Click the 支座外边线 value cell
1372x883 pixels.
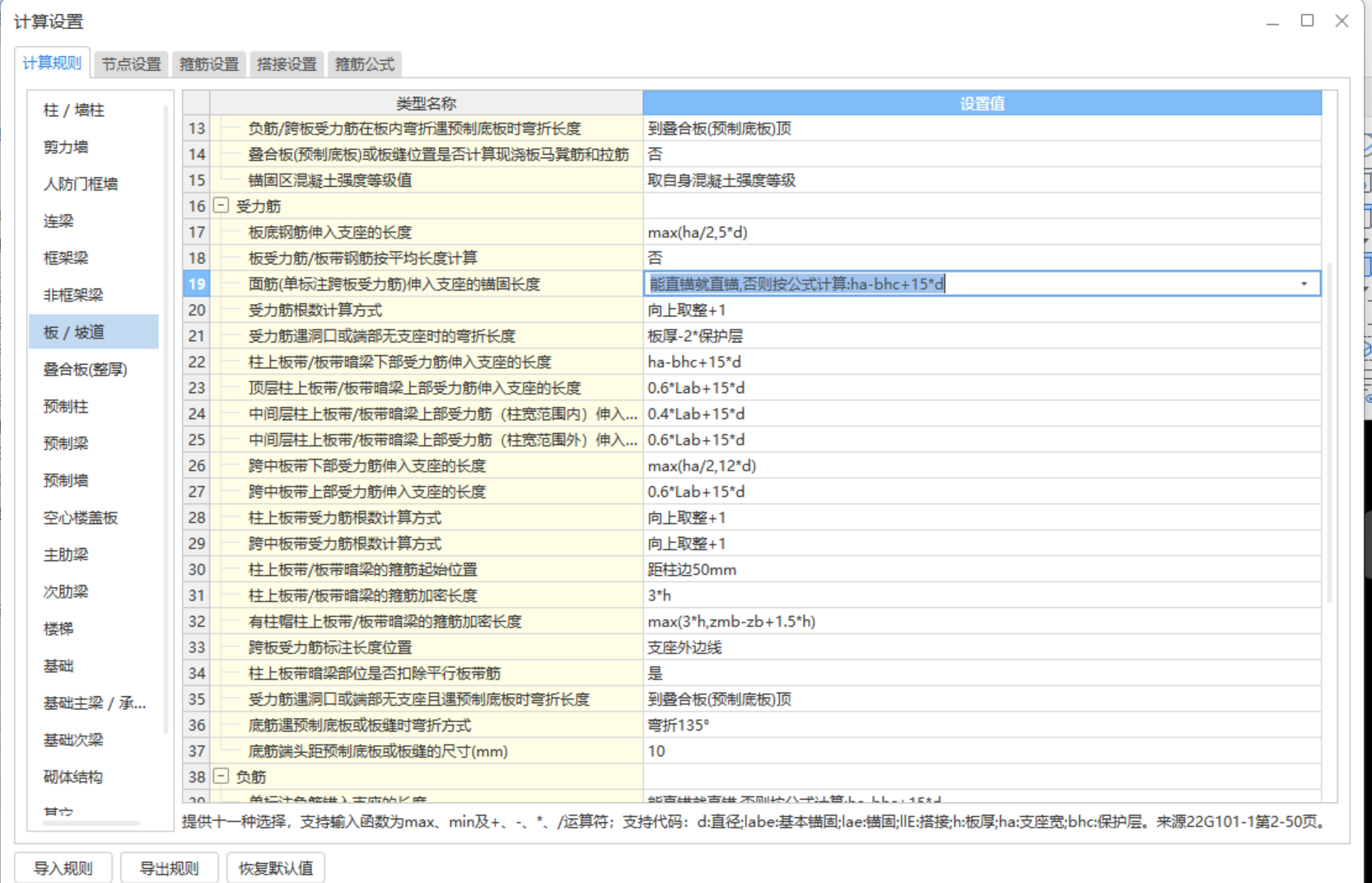tap(982, 647)
